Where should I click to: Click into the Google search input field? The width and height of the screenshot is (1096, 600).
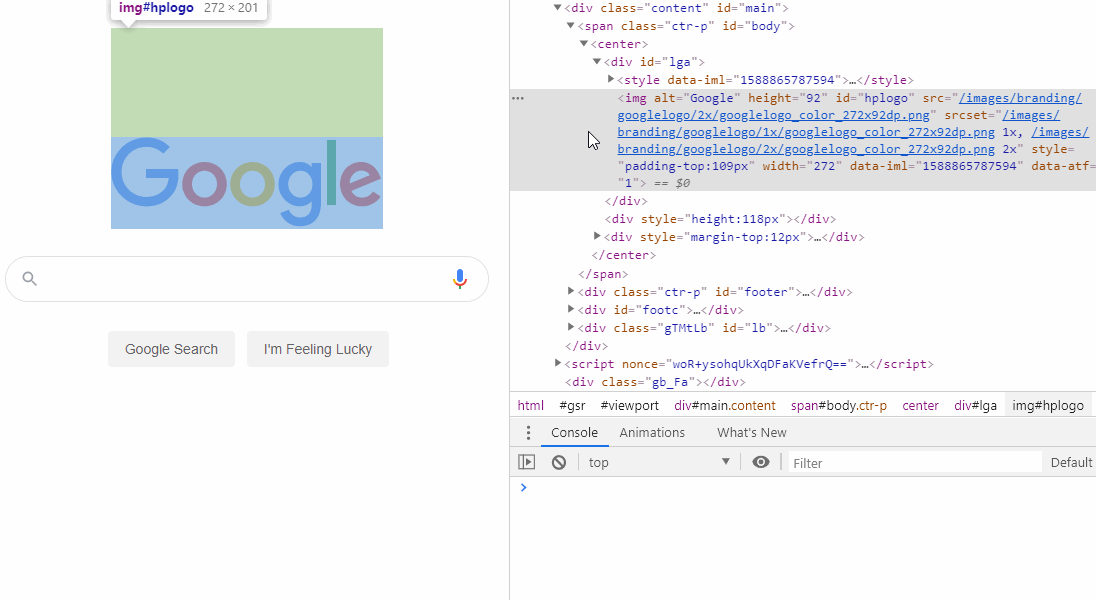[x=247, y=279]
